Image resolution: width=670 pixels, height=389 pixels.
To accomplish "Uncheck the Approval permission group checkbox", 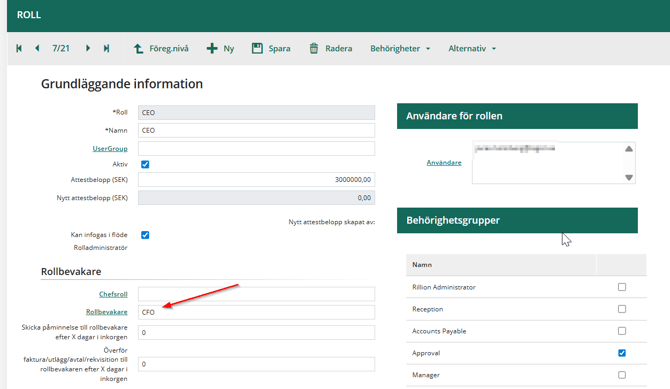I will pos(622,353).
